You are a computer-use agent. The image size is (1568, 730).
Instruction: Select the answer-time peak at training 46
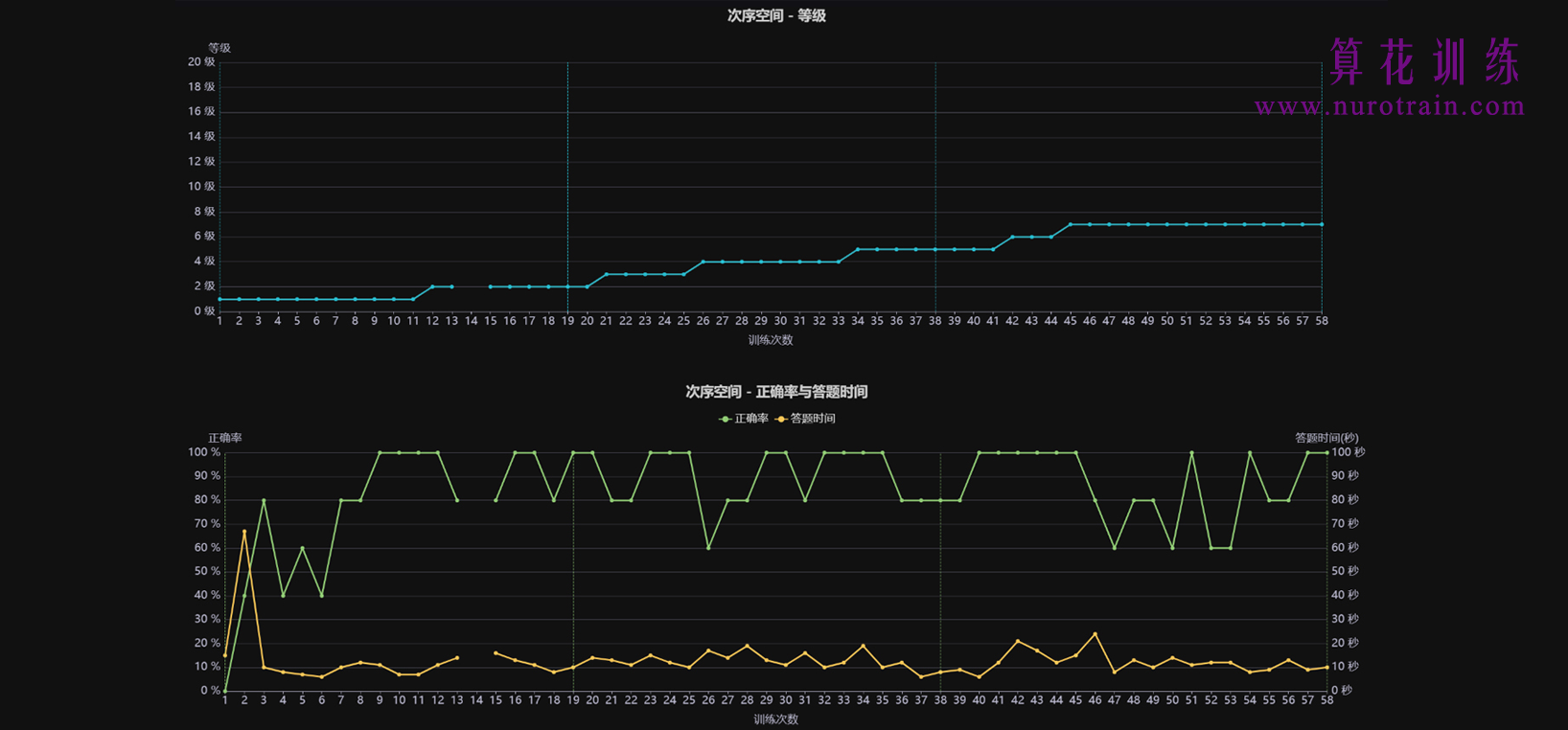pyautogui.click(x=1095, y=634)
